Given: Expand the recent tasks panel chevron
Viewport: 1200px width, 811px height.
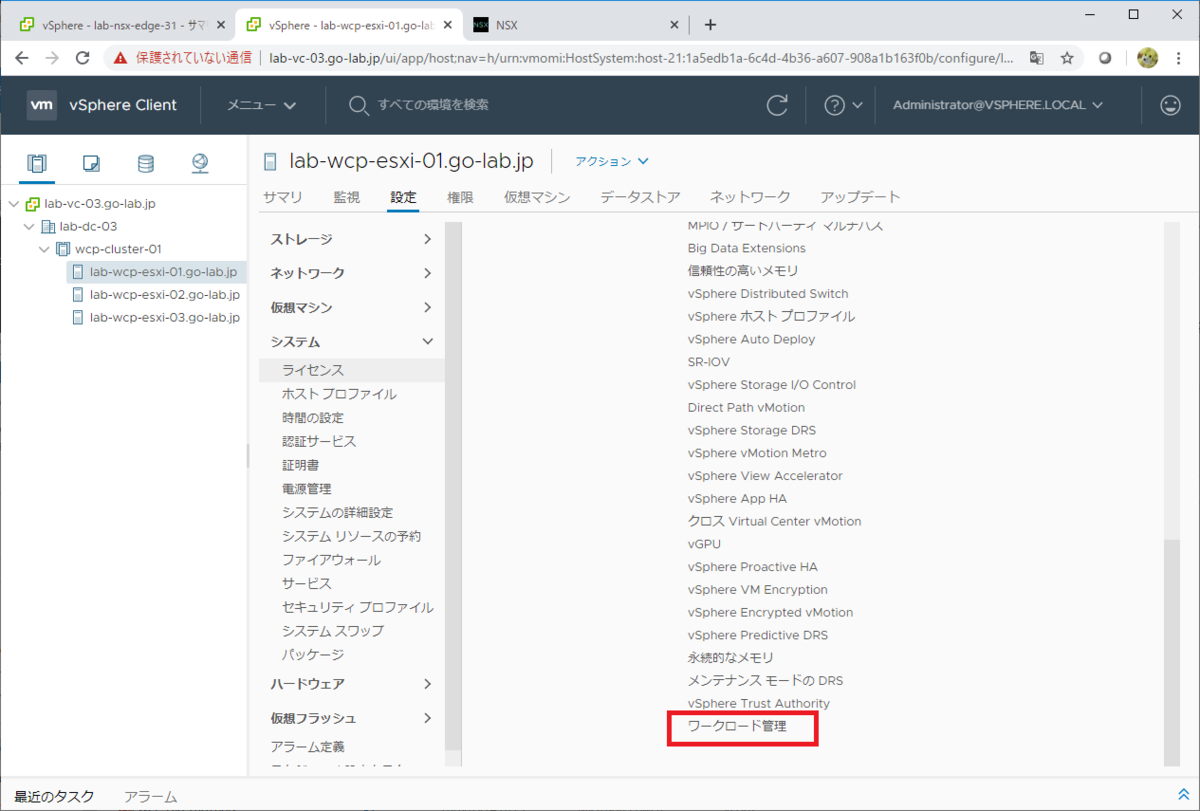Looking at the screenshot, I should (x=1184, y=794).
